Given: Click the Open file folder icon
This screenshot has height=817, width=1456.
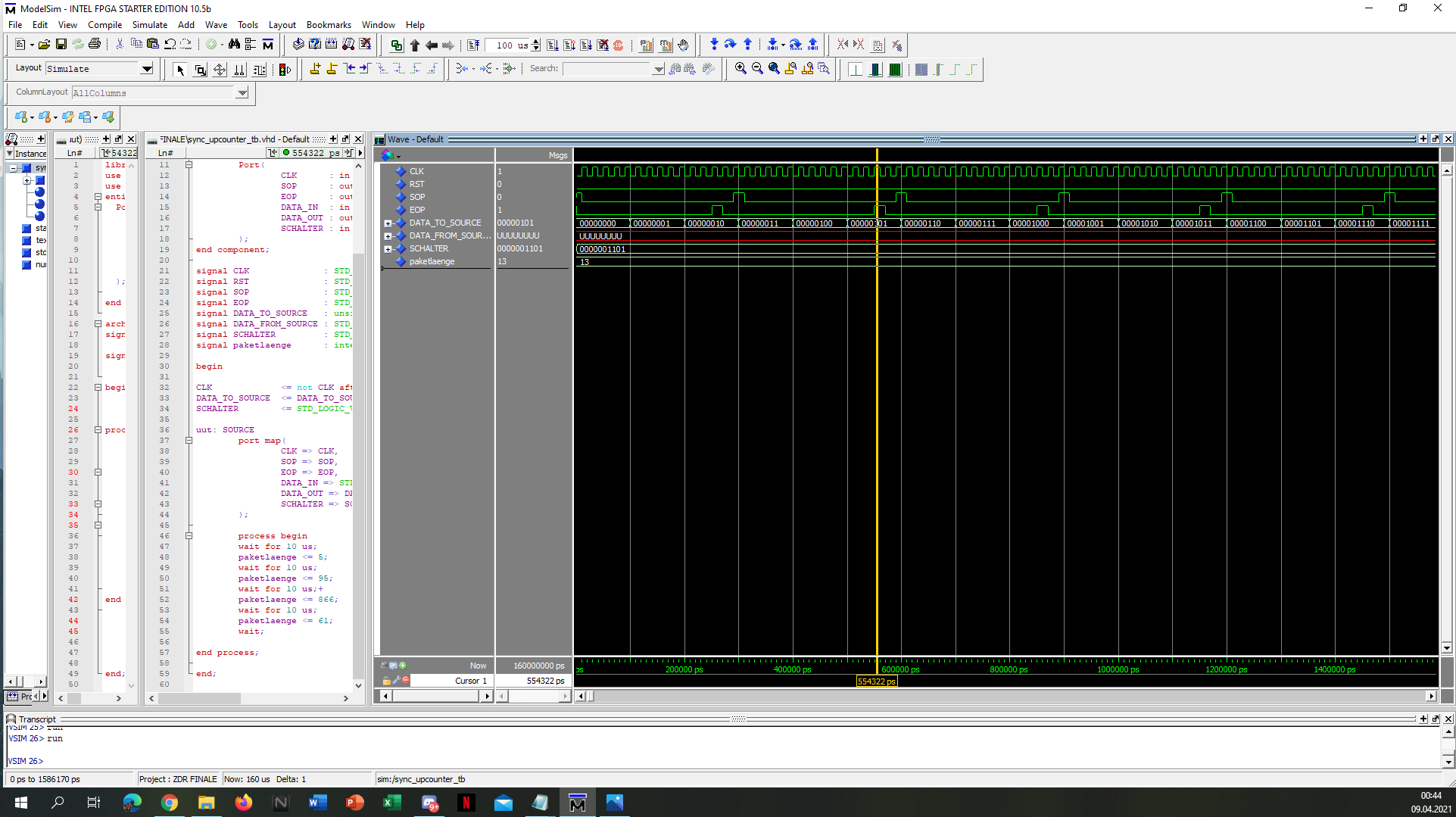Looking at the screenshot, I should [45, 45].
